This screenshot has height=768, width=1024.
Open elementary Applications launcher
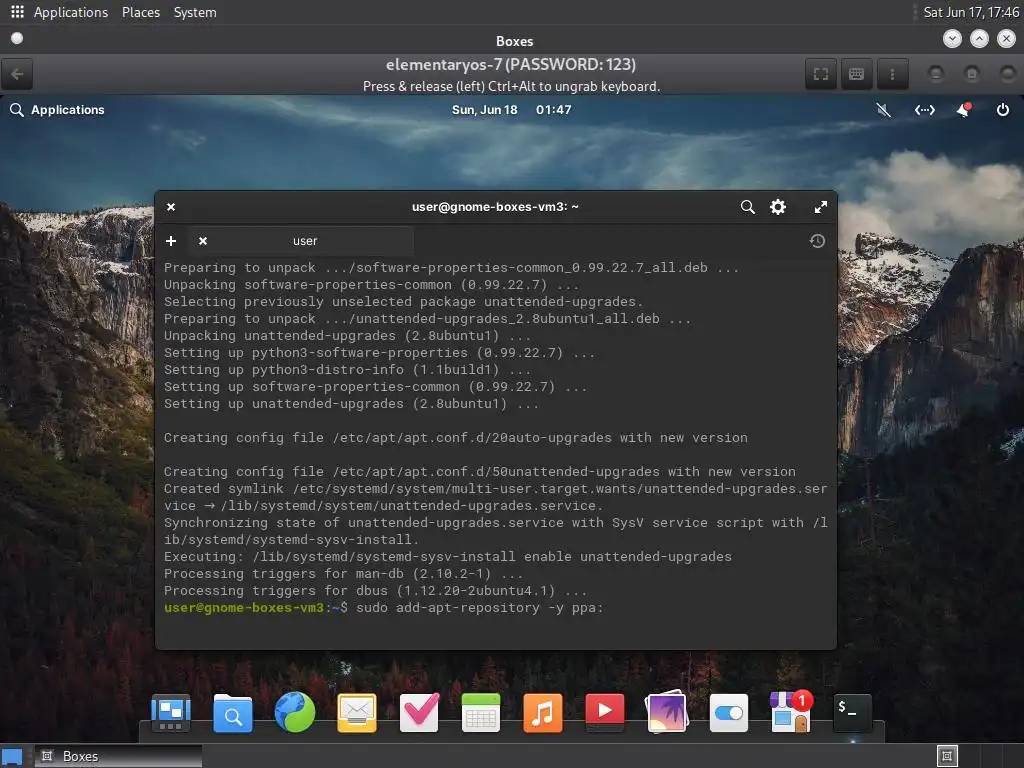[57, 110]
